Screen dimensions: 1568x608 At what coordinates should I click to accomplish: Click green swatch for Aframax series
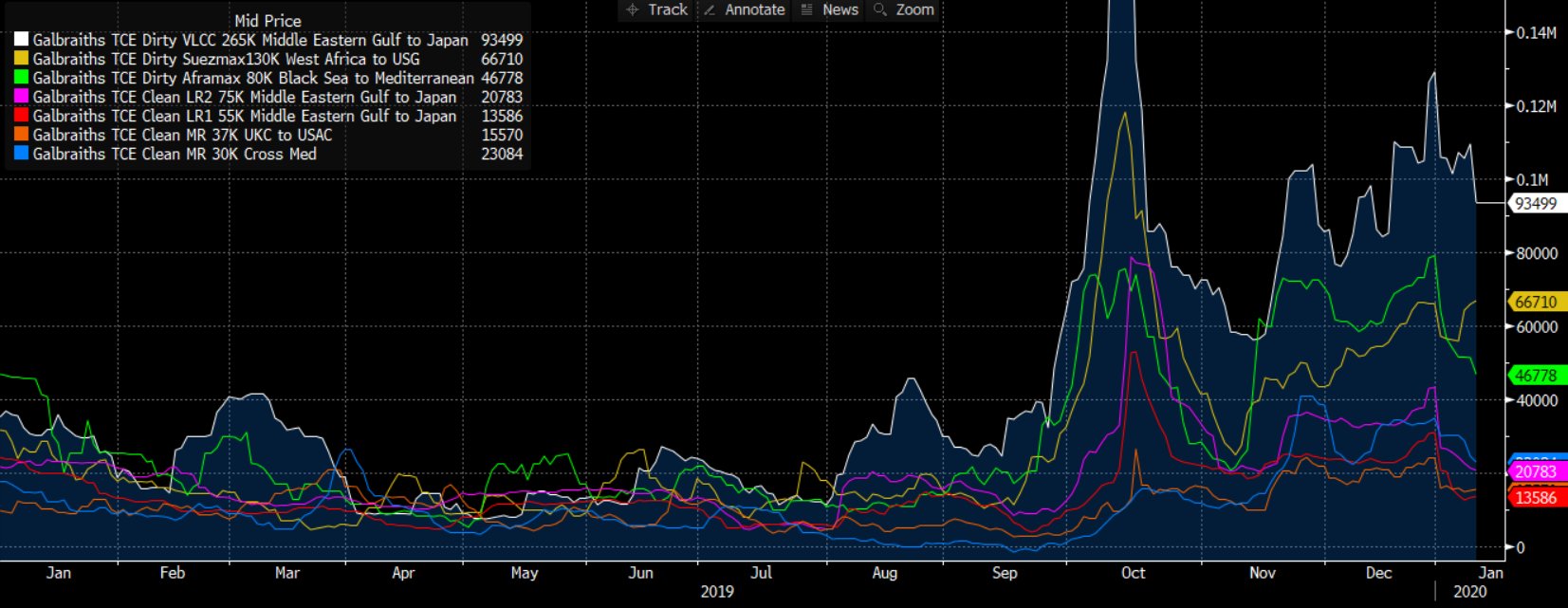tap(21, 78)
